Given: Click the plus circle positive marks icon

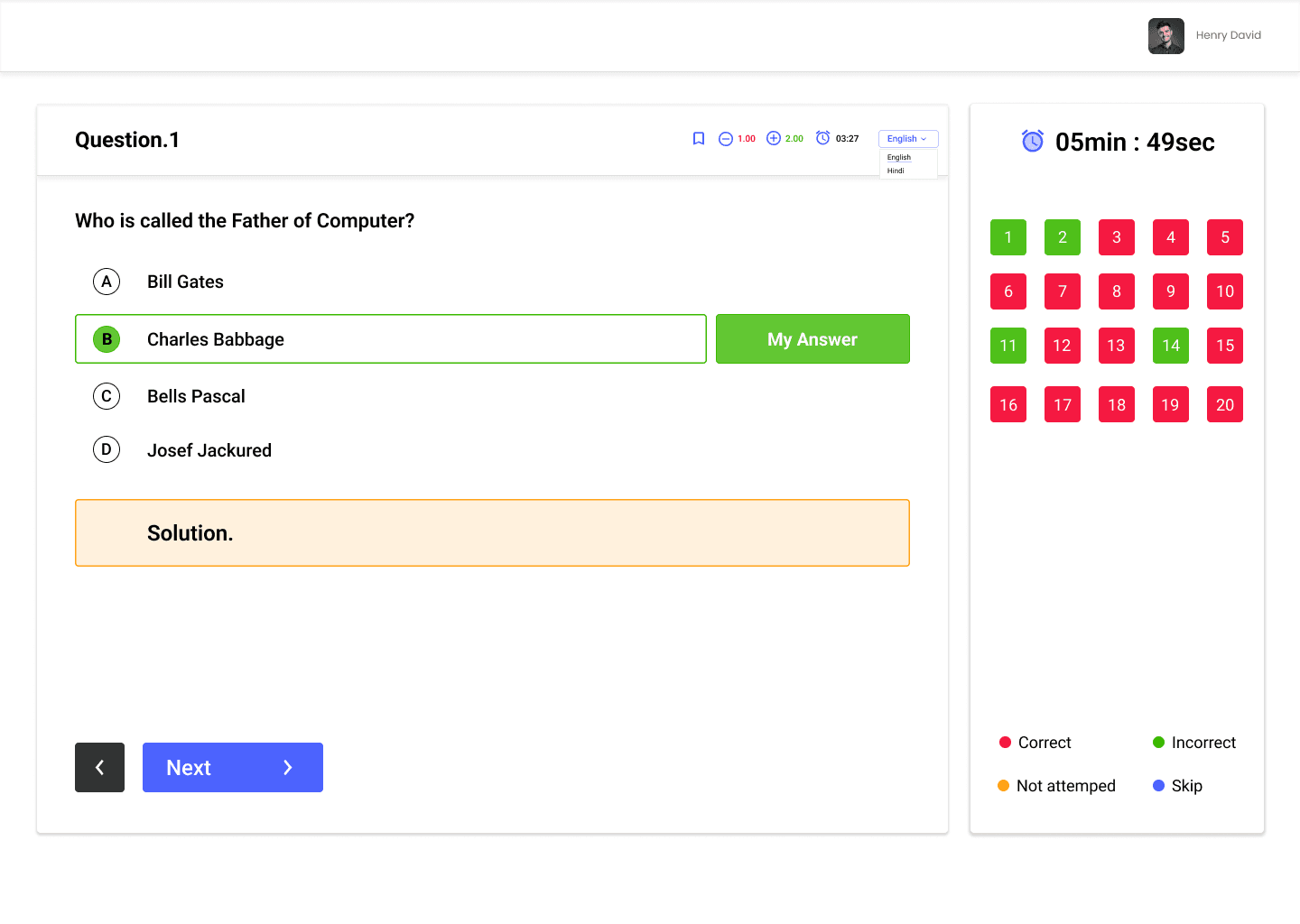Looking at the screenshot, I should coord(774,138).
